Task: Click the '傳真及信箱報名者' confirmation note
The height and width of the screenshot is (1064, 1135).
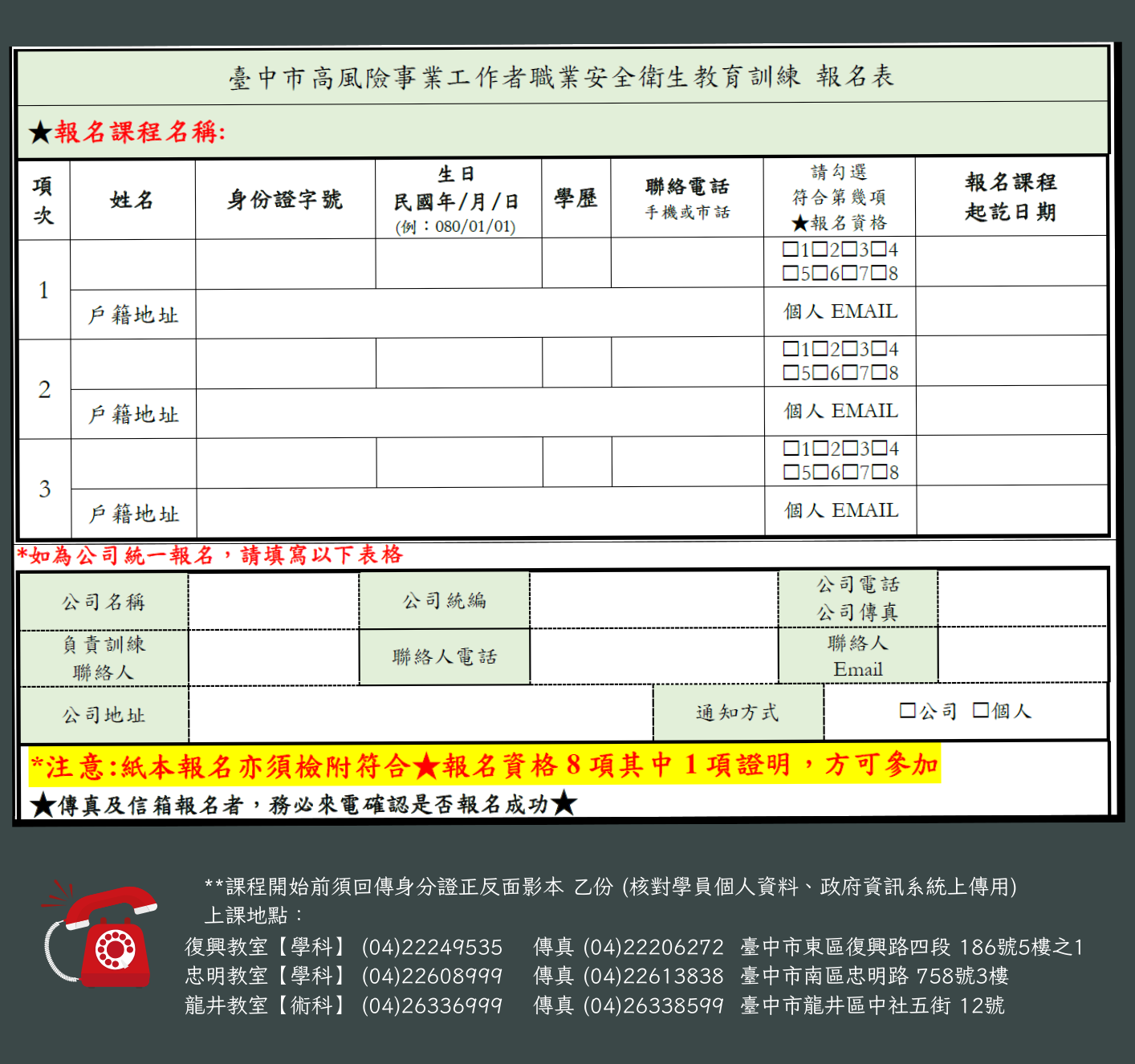Action: pyautogui.click(x=303, y=804)
